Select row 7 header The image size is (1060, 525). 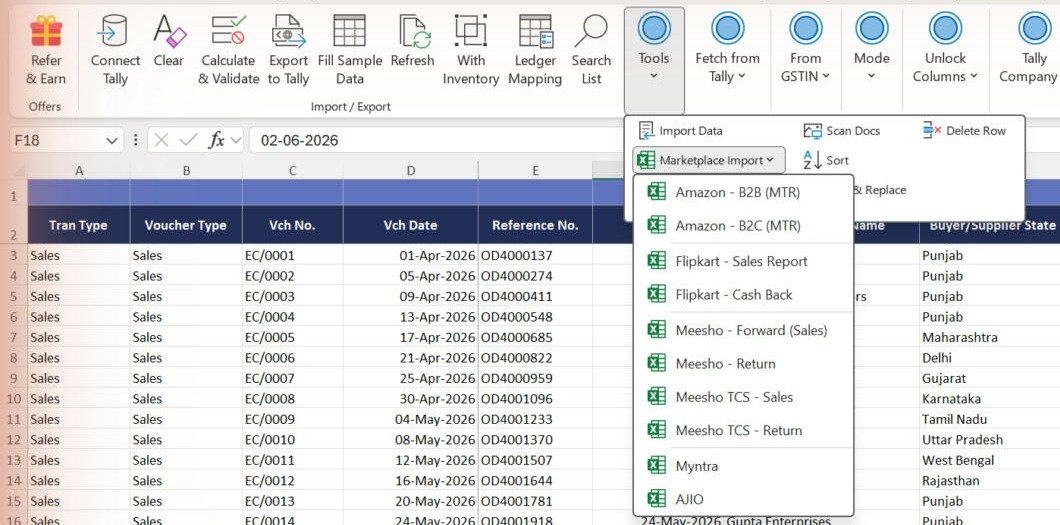[x=14, y=337]
